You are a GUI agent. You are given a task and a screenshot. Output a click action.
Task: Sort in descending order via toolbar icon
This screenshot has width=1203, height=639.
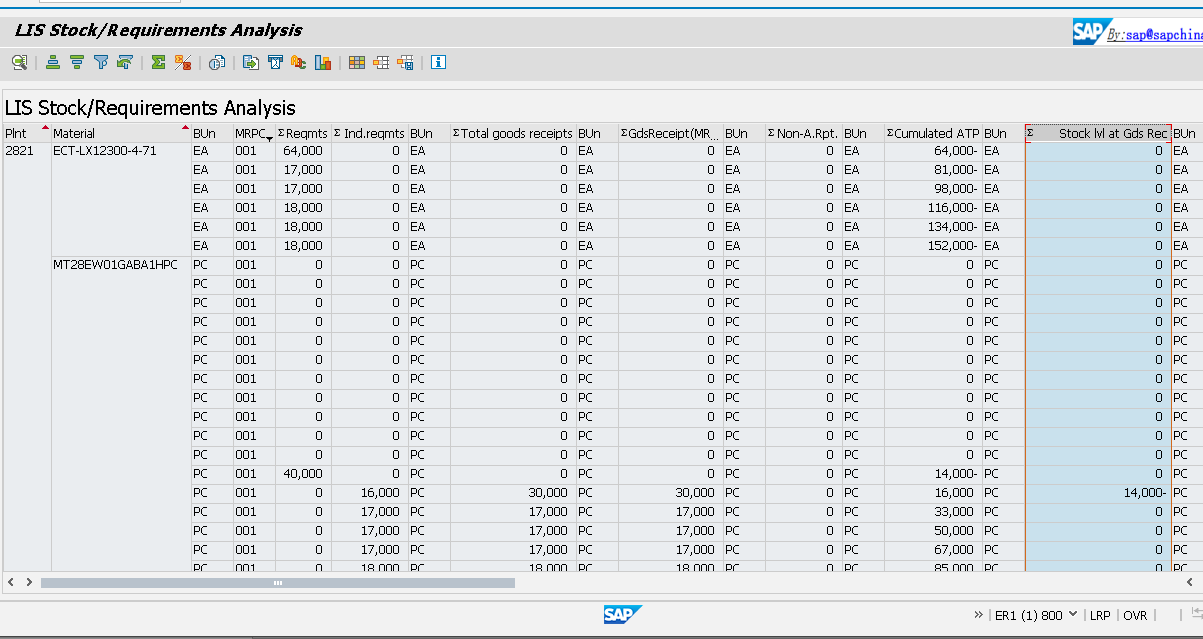(x=77, y=62)
